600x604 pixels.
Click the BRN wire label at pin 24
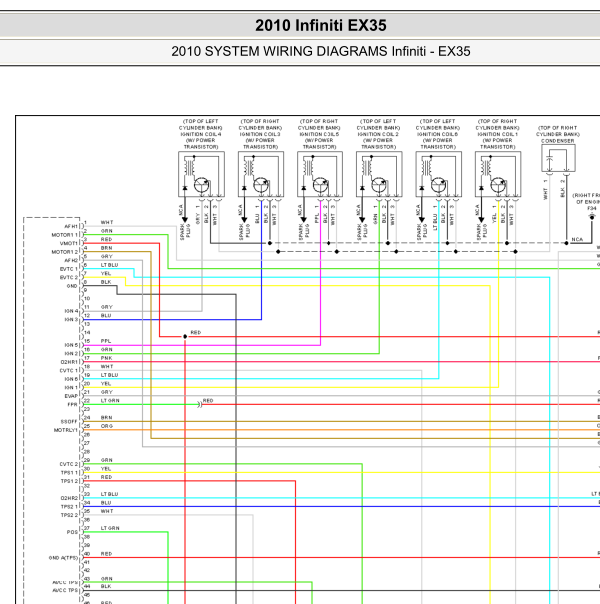coord(106,418)
